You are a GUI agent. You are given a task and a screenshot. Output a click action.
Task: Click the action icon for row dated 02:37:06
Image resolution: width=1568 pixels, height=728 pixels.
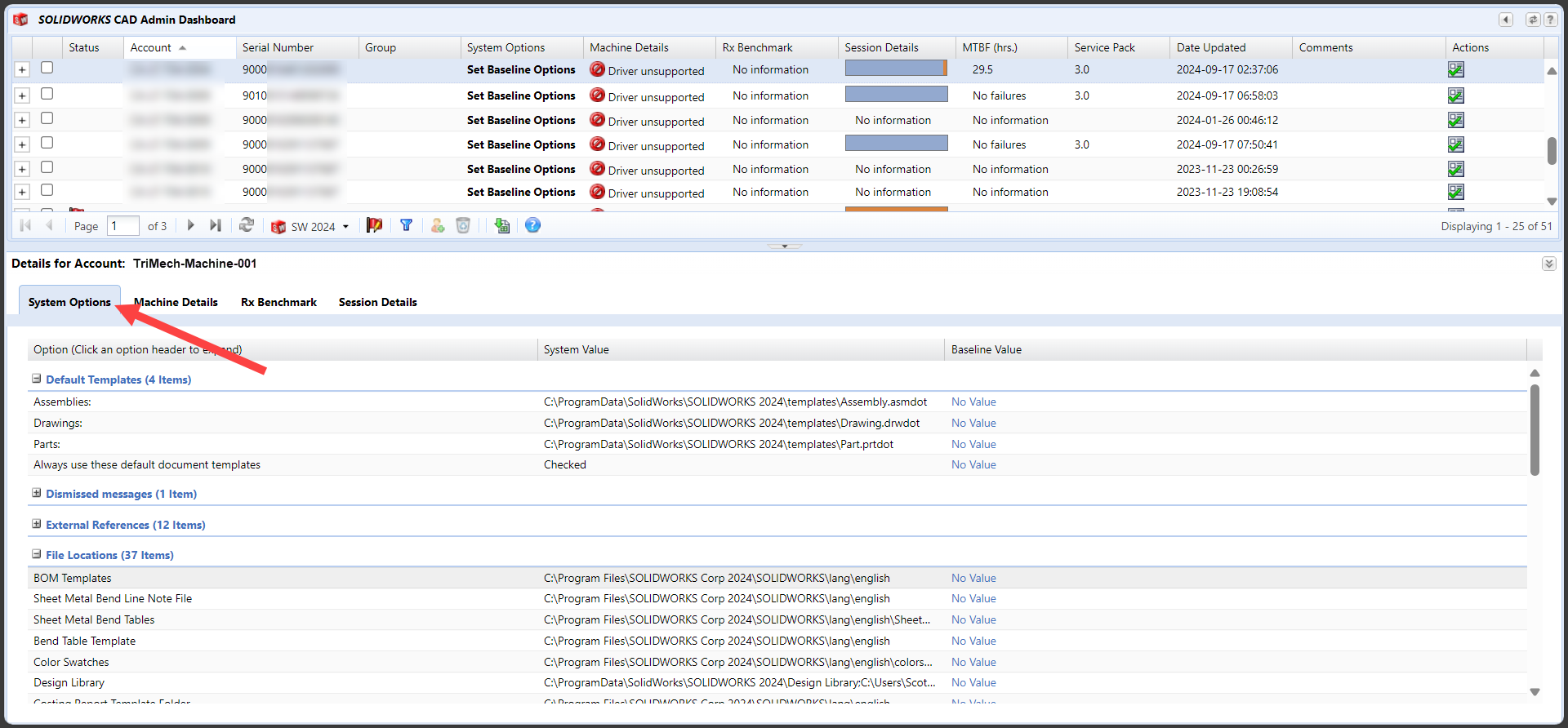pos(1455,70)
